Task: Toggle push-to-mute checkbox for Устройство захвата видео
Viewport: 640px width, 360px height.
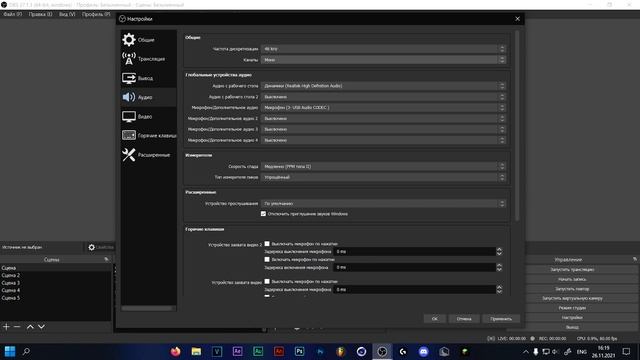Action: 267,281
